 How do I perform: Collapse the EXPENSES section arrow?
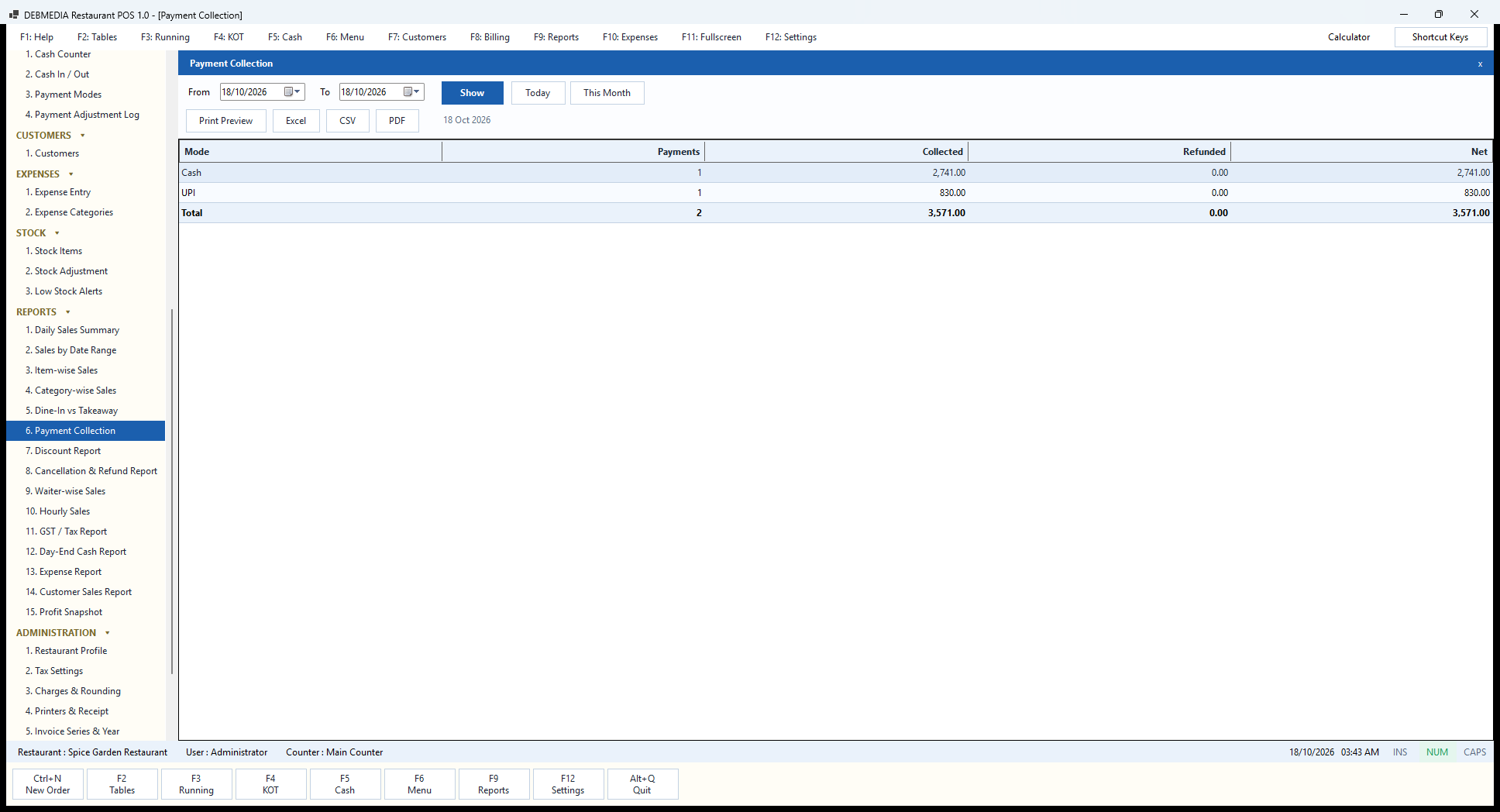click(71, 174)
